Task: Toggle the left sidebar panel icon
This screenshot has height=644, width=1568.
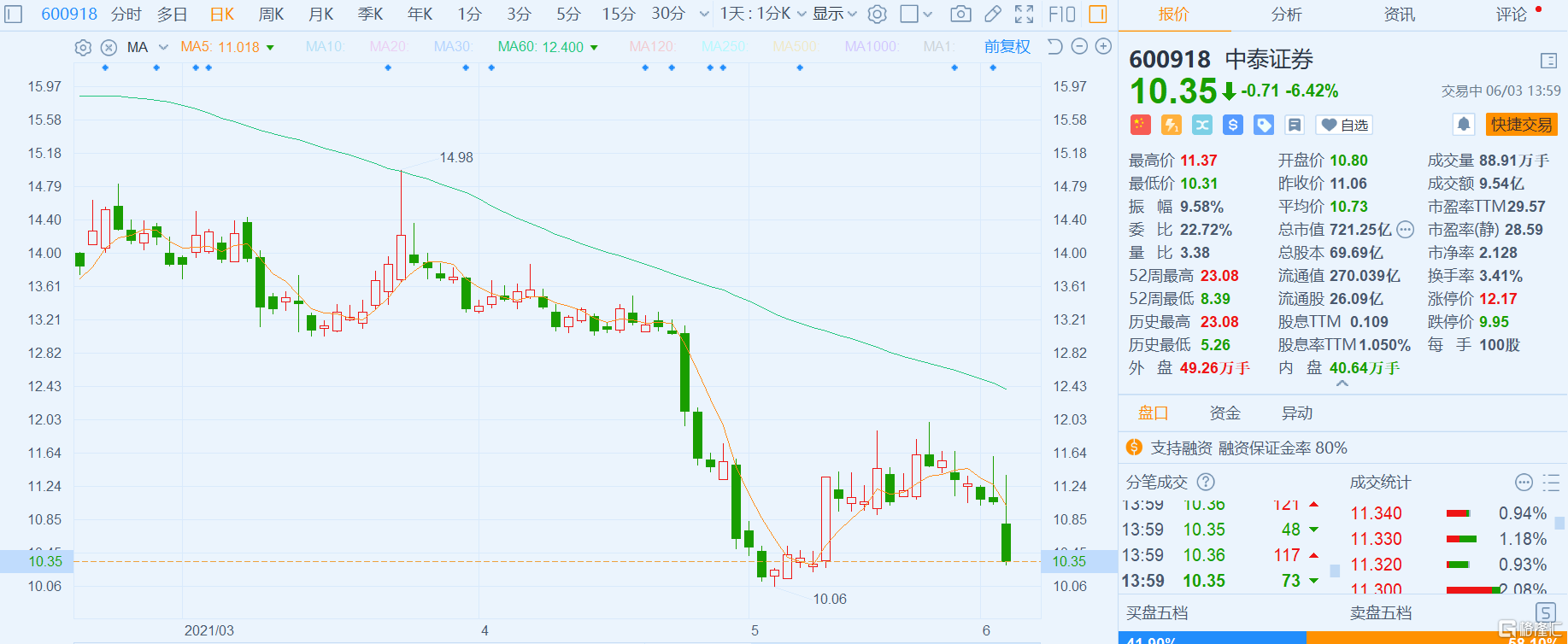Action: (x=14, y=14)
